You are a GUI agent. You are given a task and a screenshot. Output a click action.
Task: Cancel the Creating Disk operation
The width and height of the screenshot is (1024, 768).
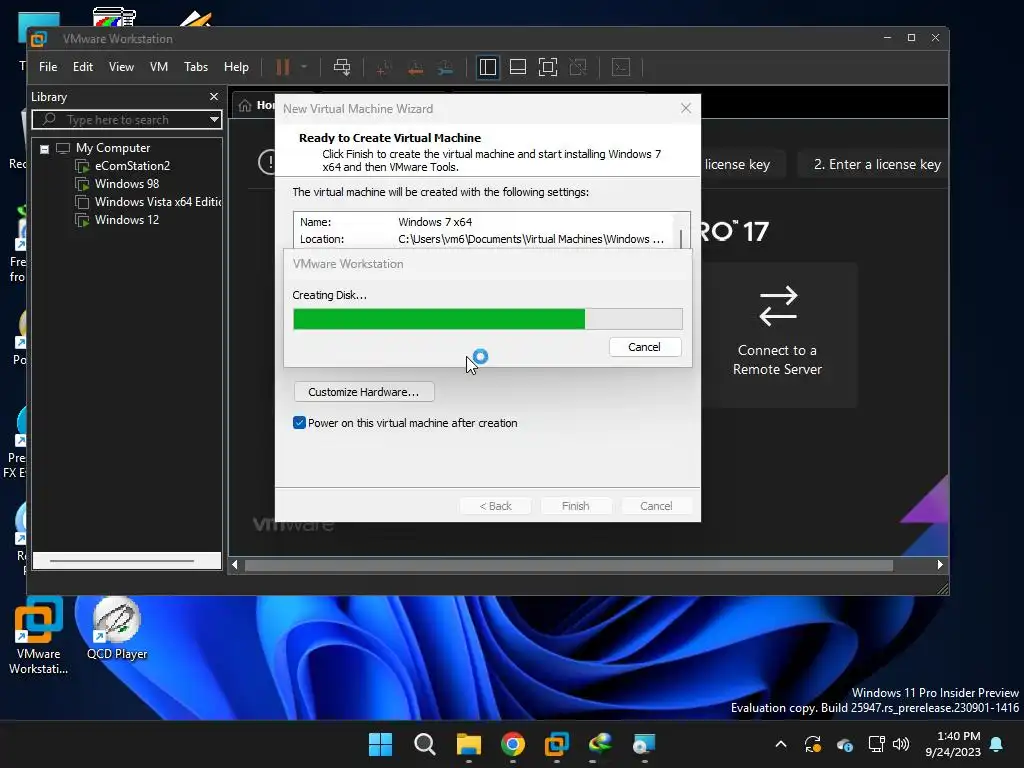[645, 347]
